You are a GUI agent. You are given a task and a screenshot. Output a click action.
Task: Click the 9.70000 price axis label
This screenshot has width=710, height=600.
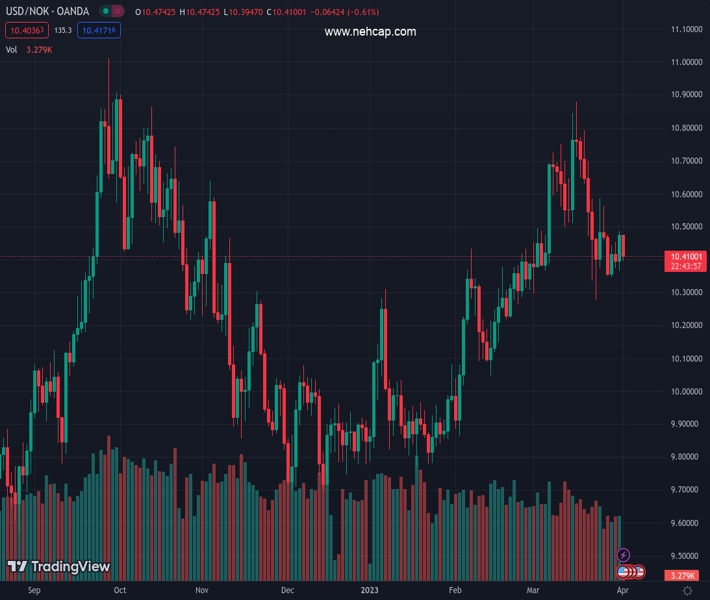686,490
